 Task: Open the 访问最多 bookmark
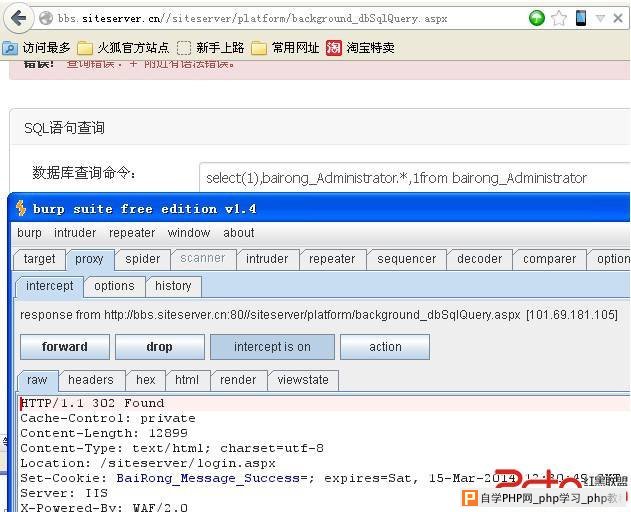(x=36, y=48)
